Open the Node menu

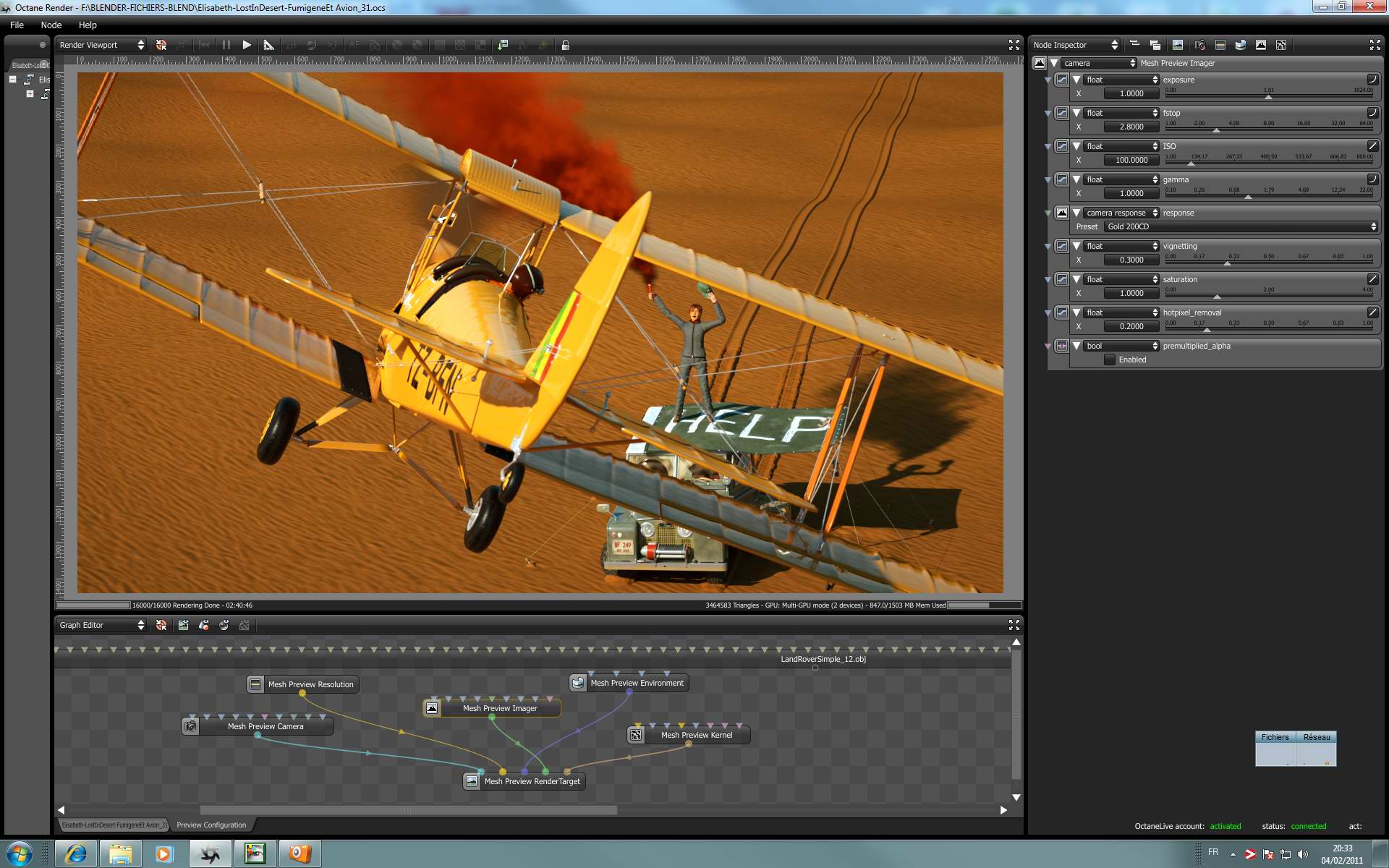[x=51, y=25]
